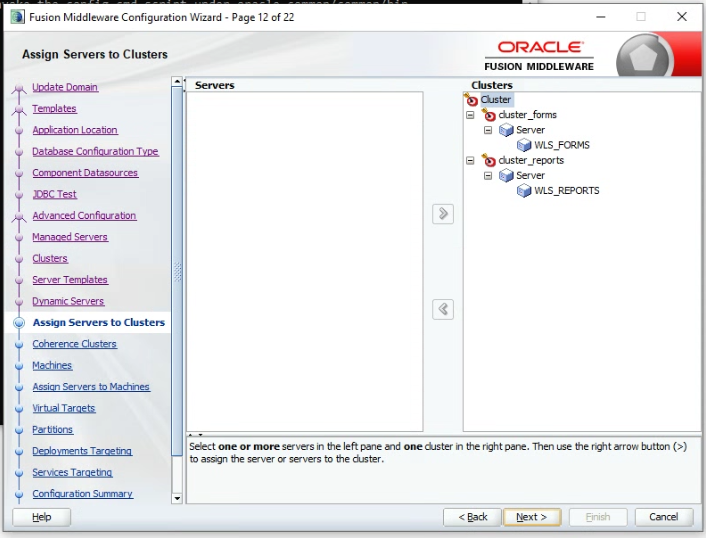Click the Help button

41,517
